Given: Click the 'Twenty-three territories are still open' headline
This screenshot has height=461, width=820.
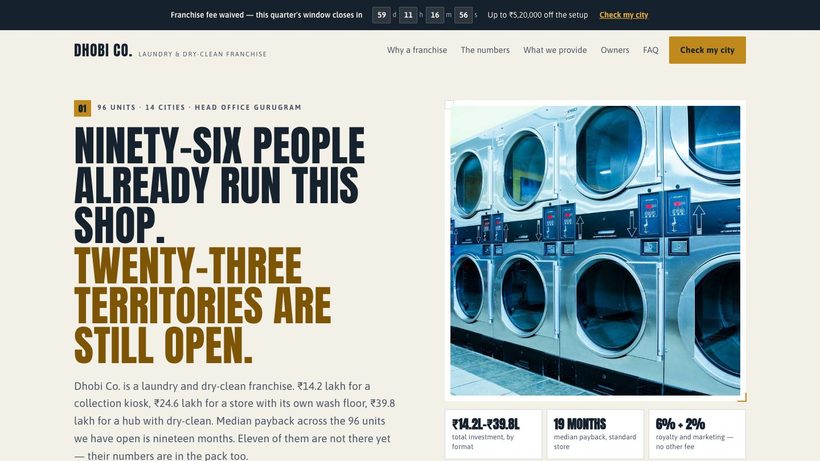Looking at the screenshot, I should pos(203,305).
